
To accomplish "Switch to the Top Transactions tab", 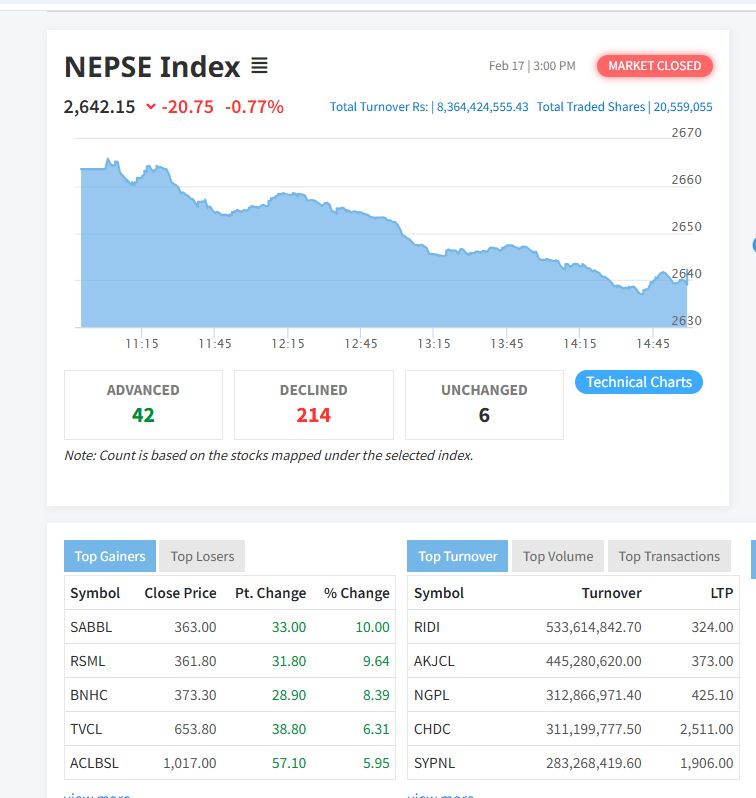I will point(668,556).
